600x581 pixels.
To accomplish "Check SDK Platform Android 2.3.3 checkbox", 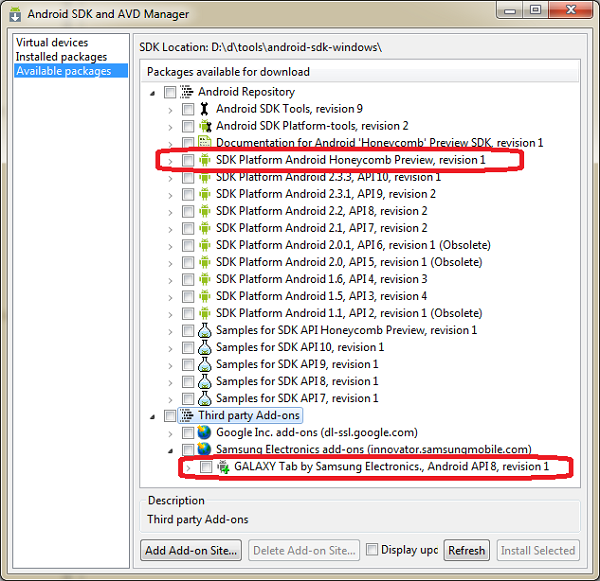I will click(x=188, y=178).
